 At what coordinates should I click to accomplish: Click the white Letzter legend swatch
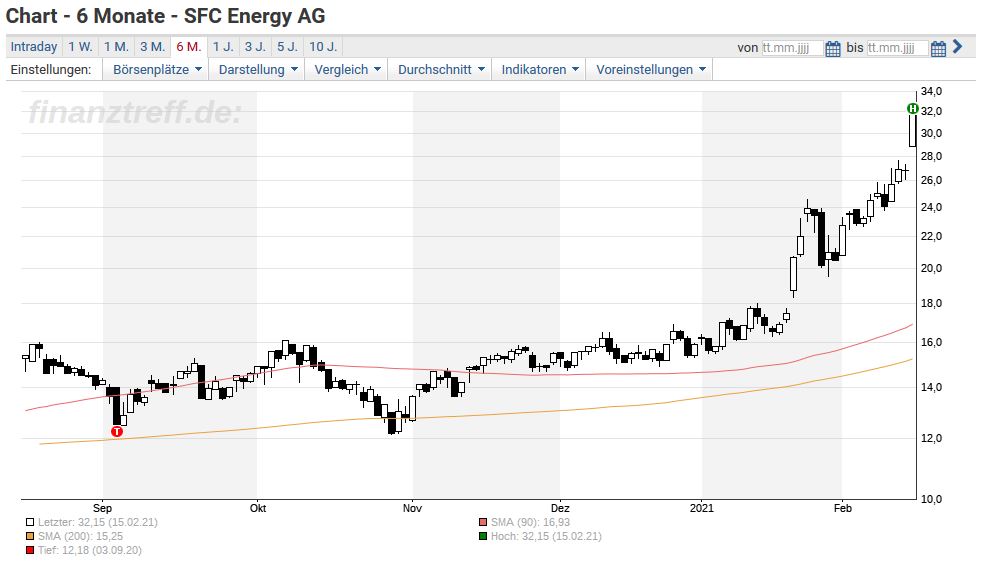30,523
